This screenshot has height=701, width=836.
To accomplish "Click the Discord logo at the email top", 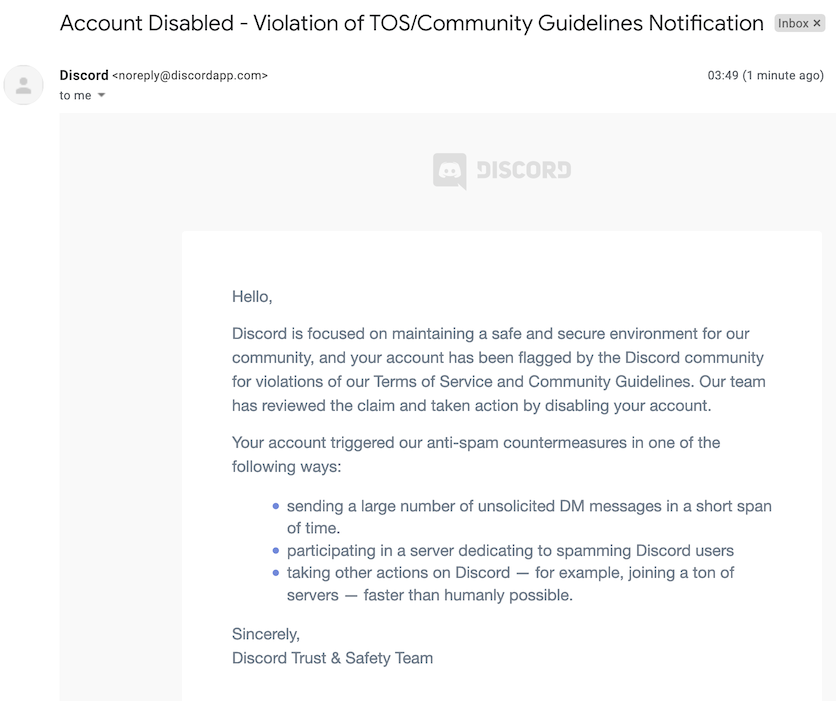I will [500, 171].
